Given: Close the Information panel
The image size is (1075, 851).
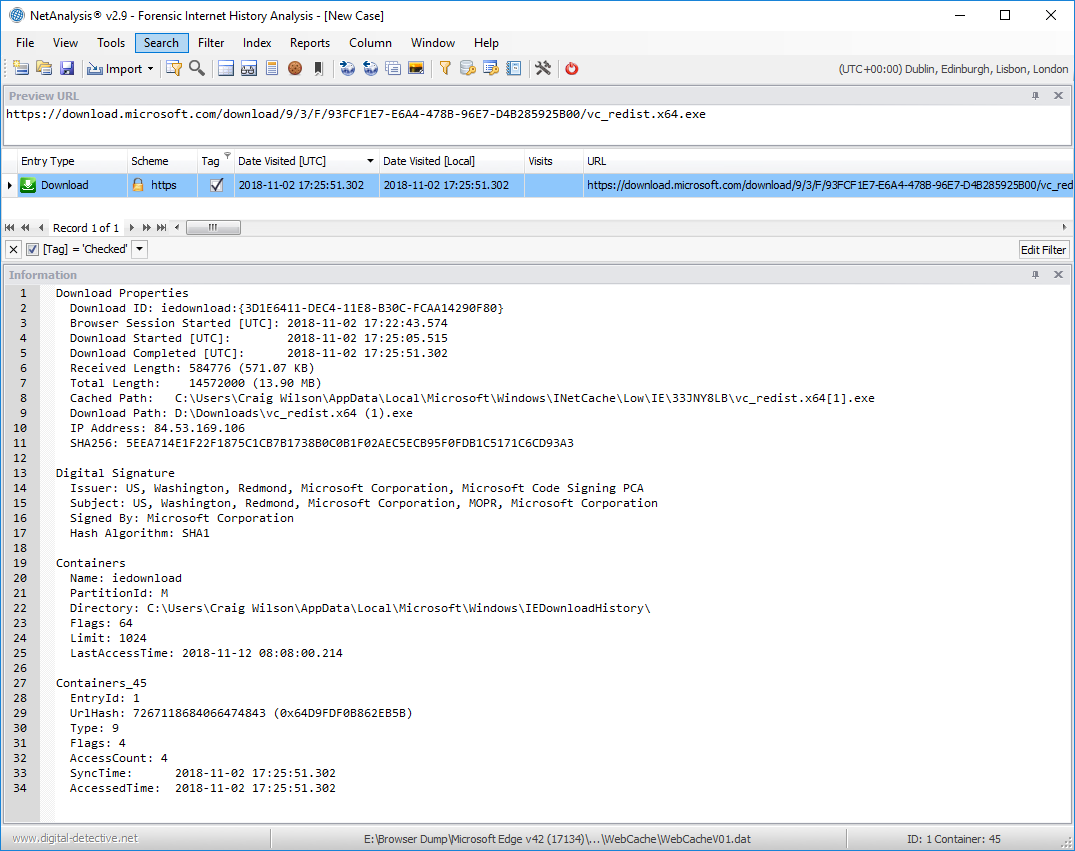Looking at the screenshot, I should [x=1059, y=275].
